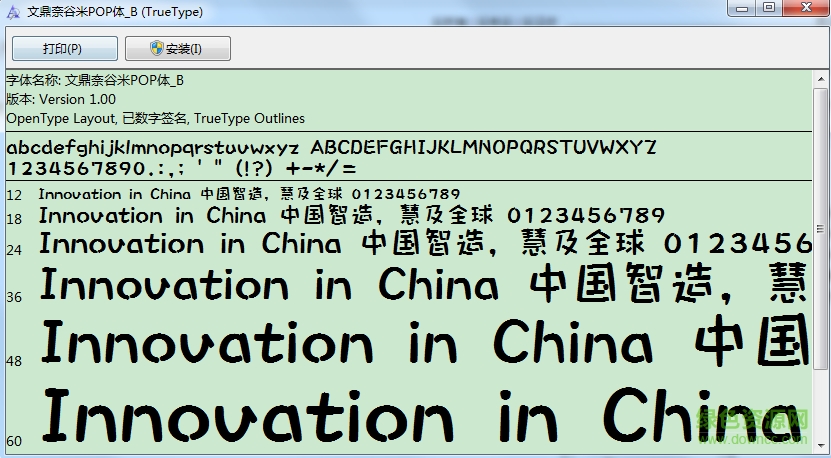This screenshot has height=458, width=831.
Task: Click the 24-point Innovation in China sample
Action: (426, 243)
